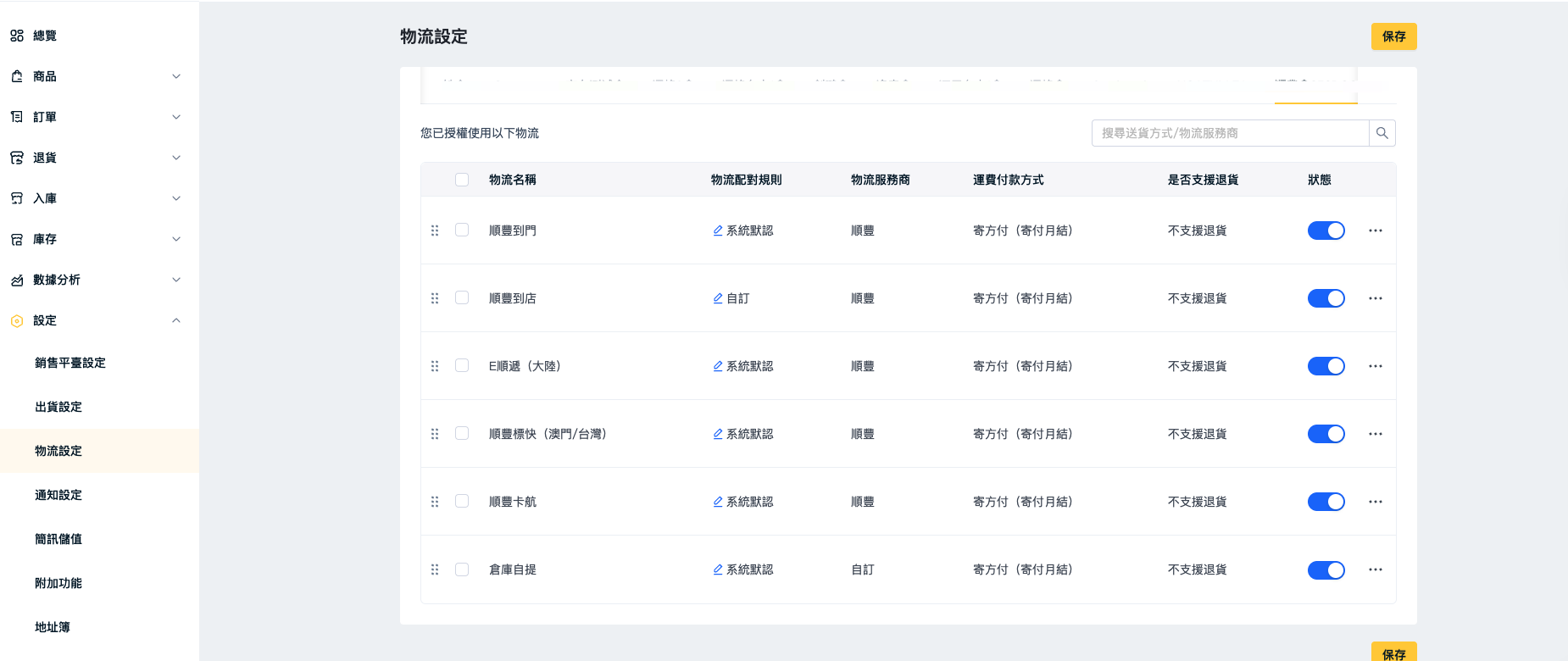Click the 庫存 inventory icon
Screen dimensions: 1568x661
(x=17, y=239)
